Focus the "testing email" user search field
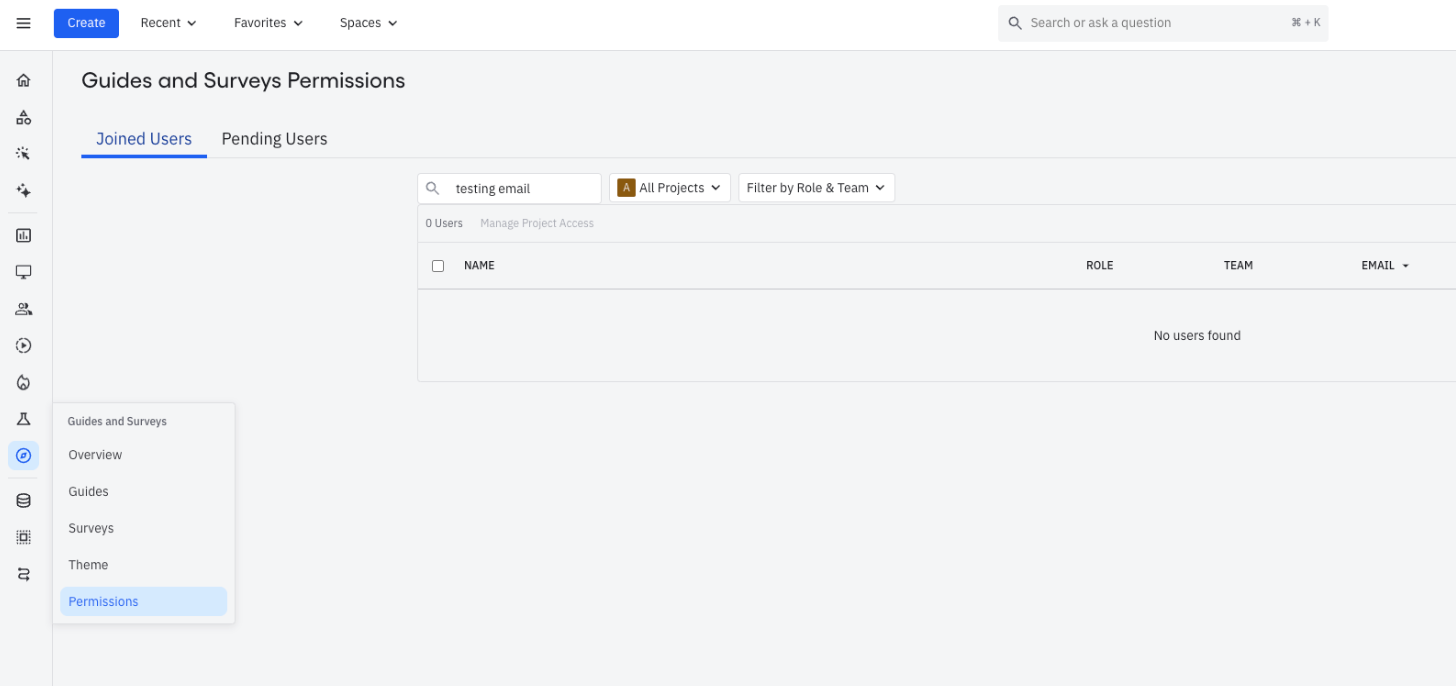The height and width of the screenshot is (686, 1456). 510,188
